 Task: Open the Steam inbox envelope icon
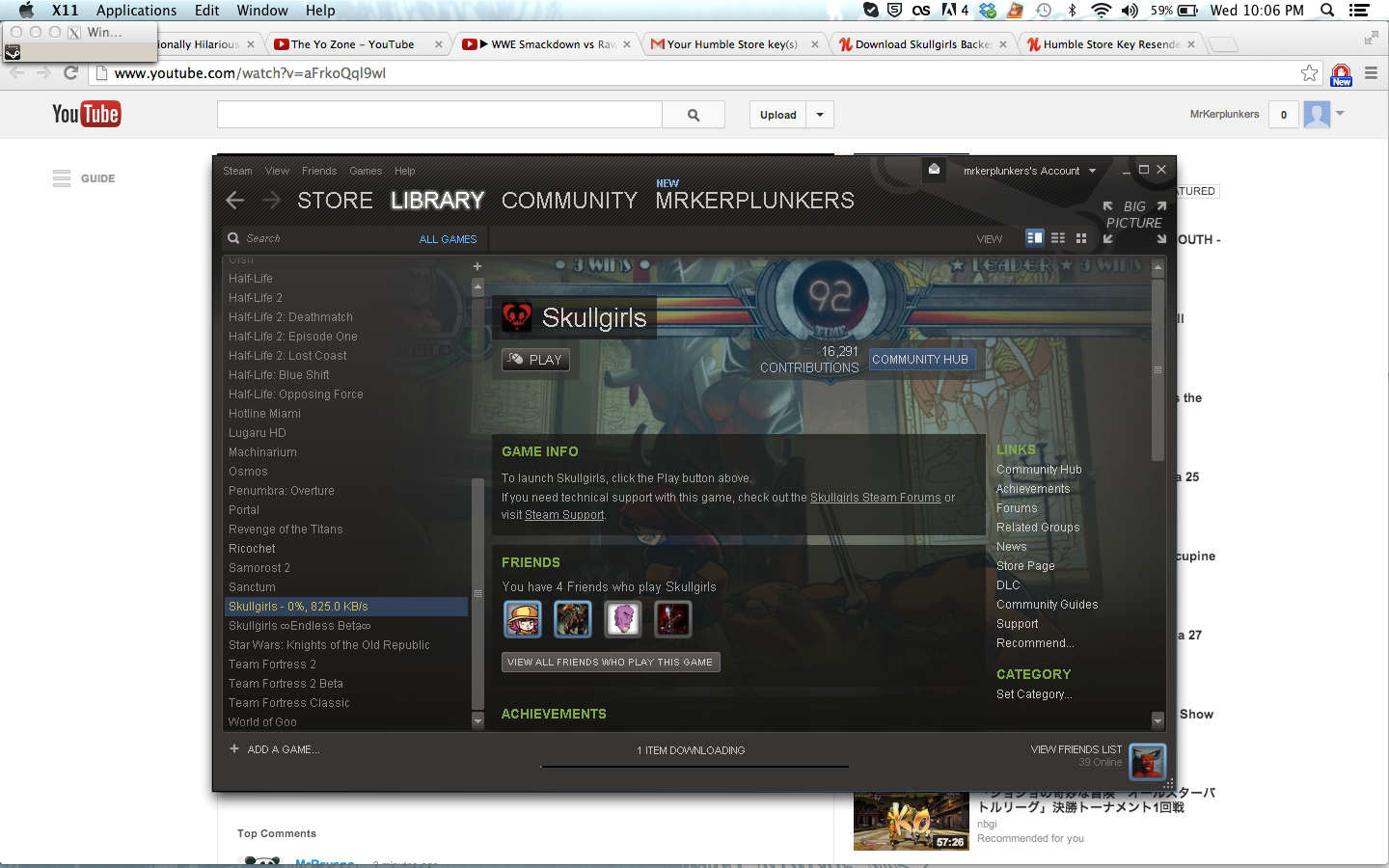tap(934, 170)
